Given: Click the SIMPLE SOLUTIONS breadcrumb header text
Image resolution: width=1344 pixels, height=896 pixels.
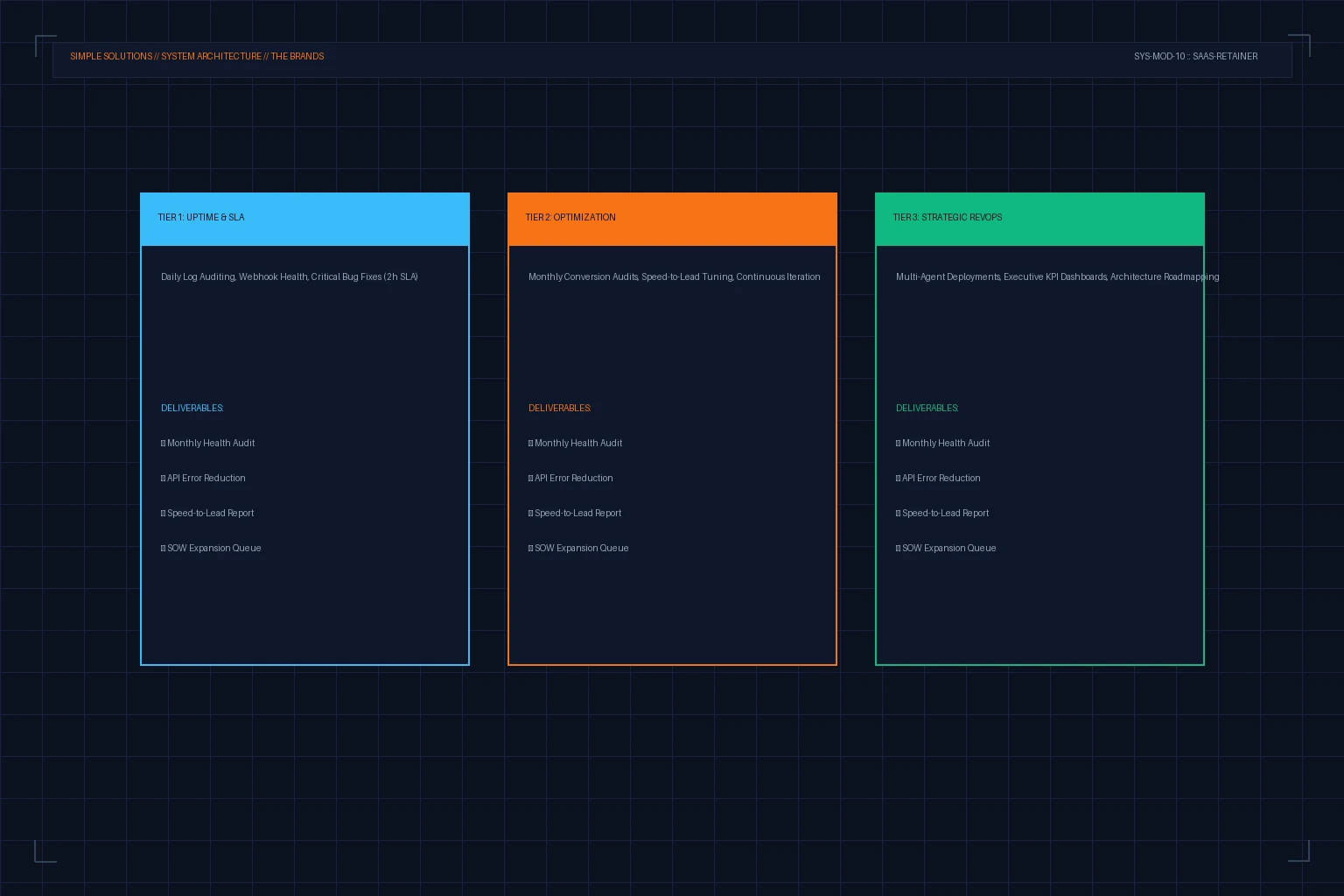Looking at the screenshot, I should click(x=197, y=56).
